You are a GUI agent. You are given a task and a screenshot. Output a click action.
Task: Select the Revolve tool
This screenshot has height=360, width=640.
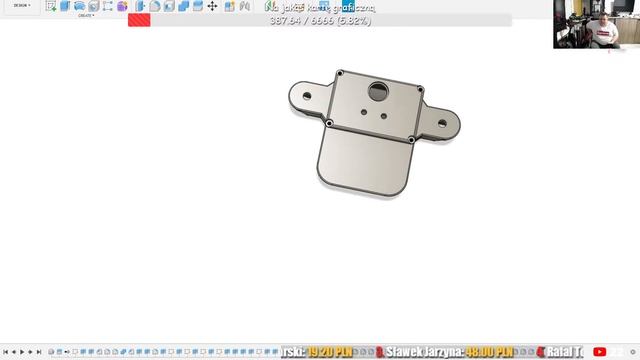[x=79, y=6]
